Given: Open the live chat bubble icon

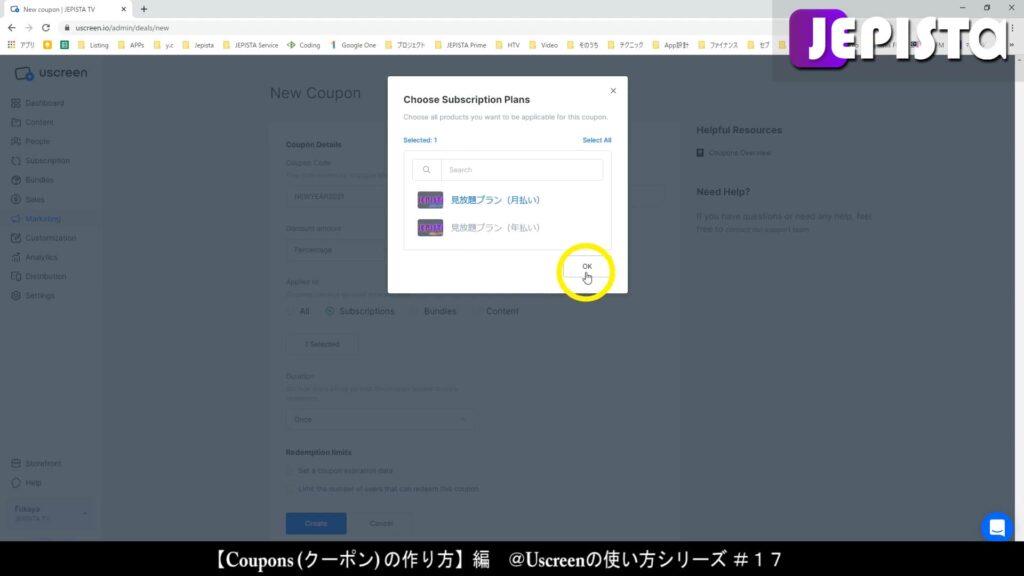Looking at the screenshot, I should 997,526.
